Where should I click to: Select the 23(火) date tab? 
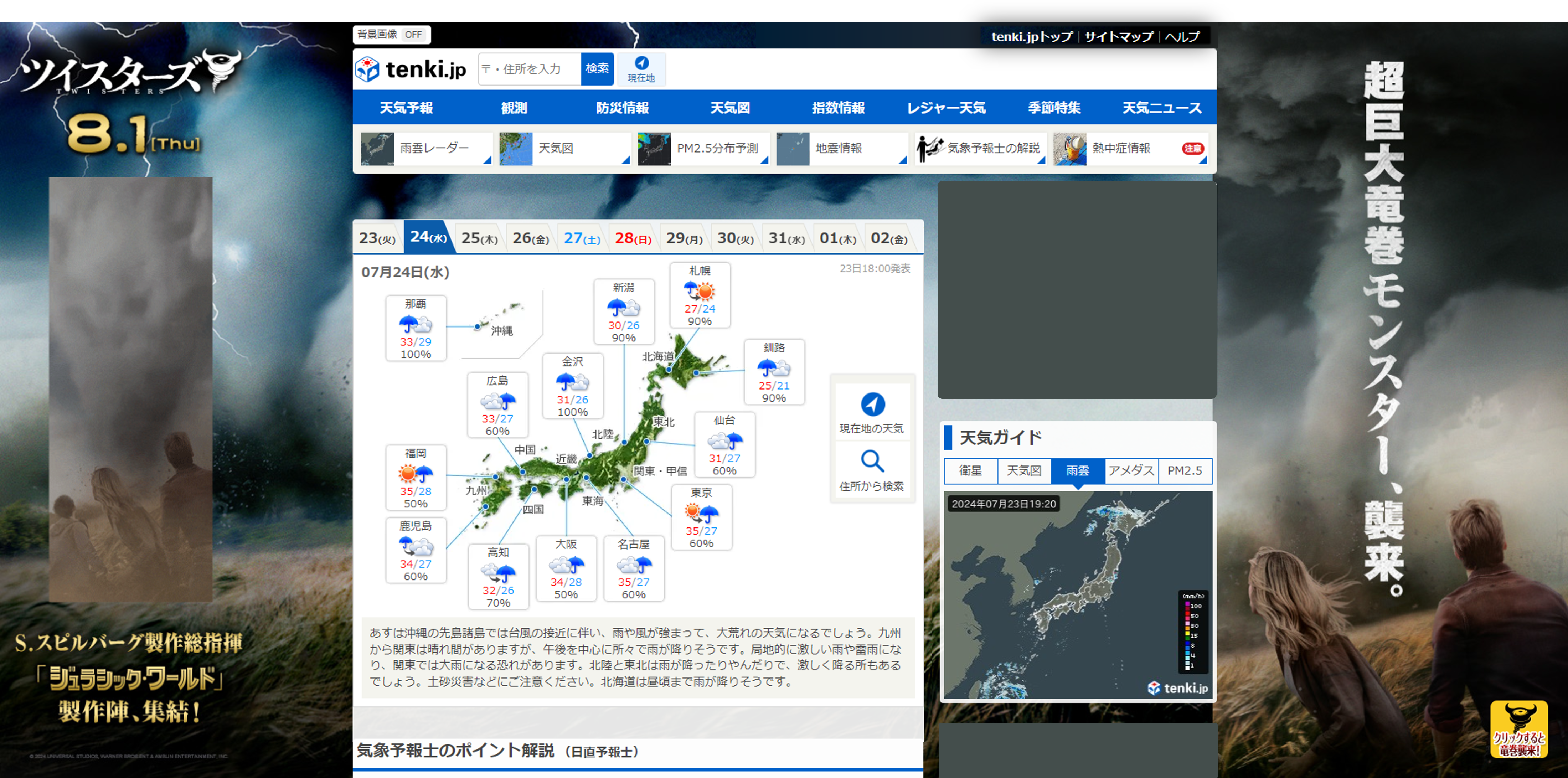[377, 238]
